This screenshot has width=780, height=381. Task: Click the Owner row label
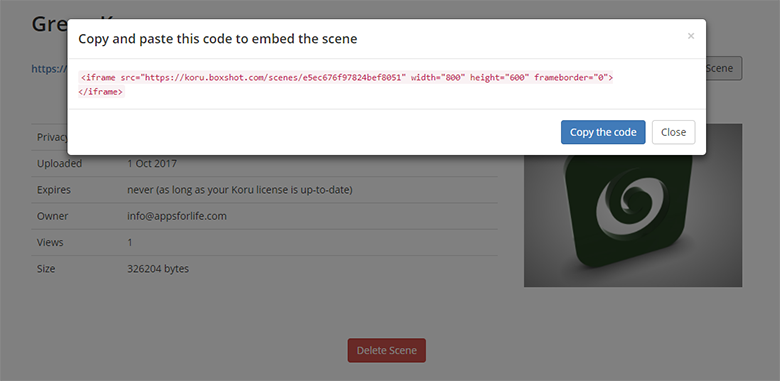pos(52,216)
